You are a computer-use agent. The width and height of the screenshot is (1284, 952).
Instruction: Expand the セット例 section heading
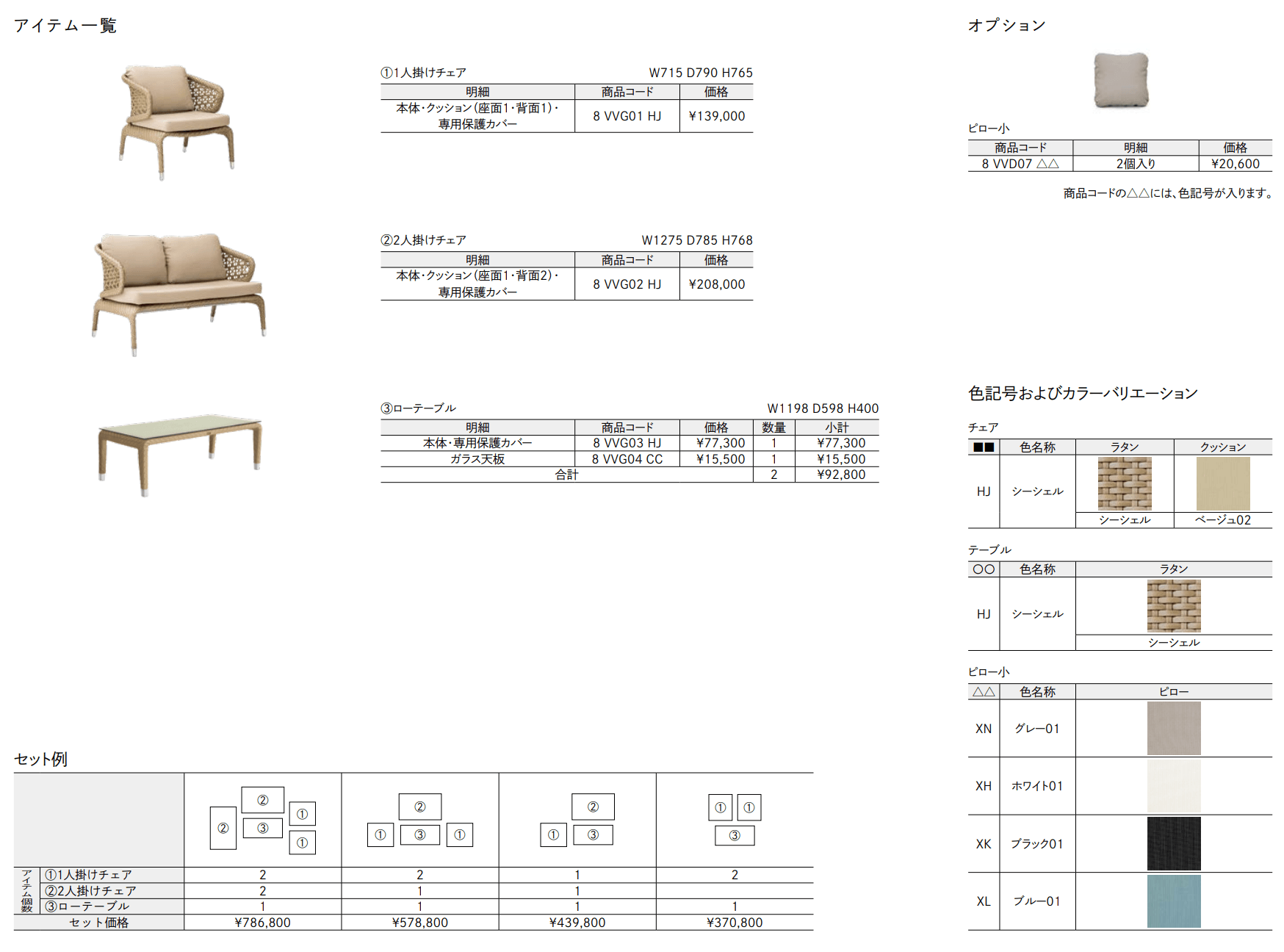pyautogui.click(x=40, y=760)
